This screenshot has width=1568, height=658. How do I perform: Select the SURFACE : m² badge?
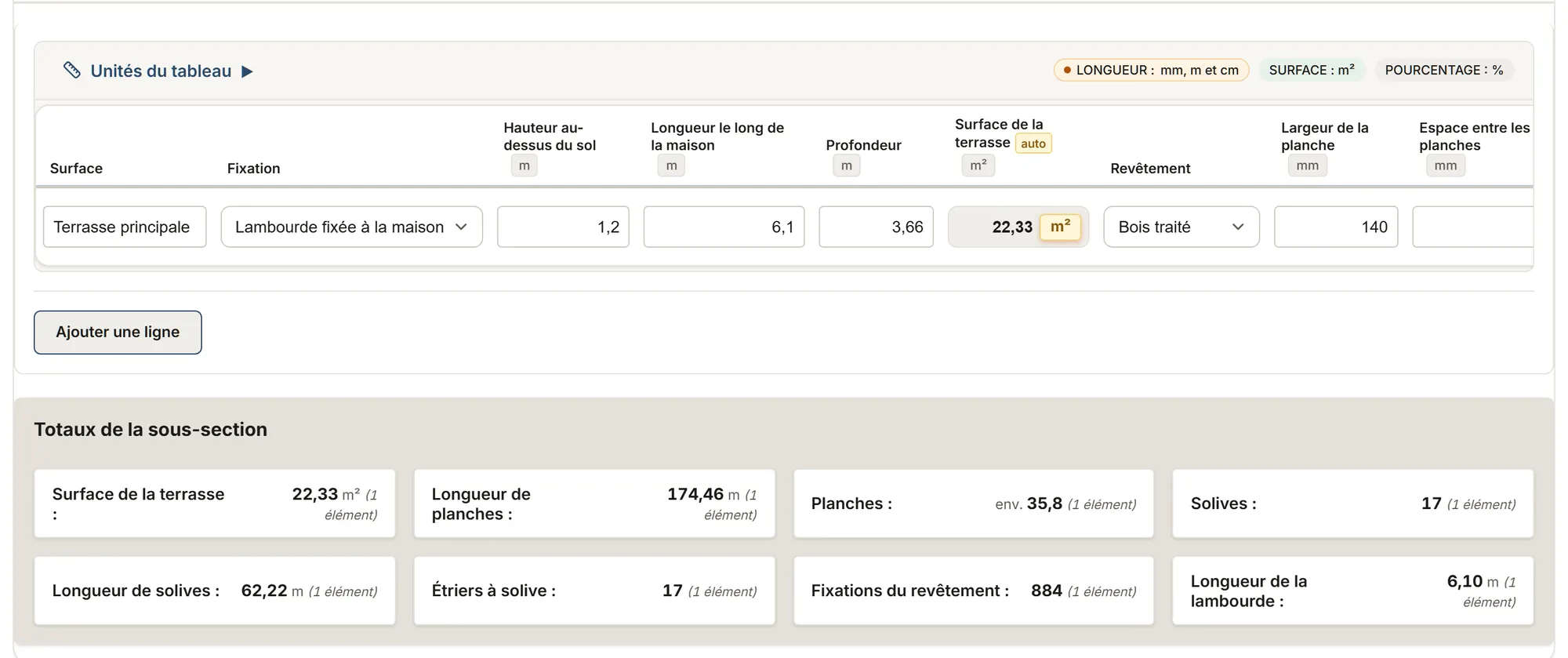click(1312, 71)
